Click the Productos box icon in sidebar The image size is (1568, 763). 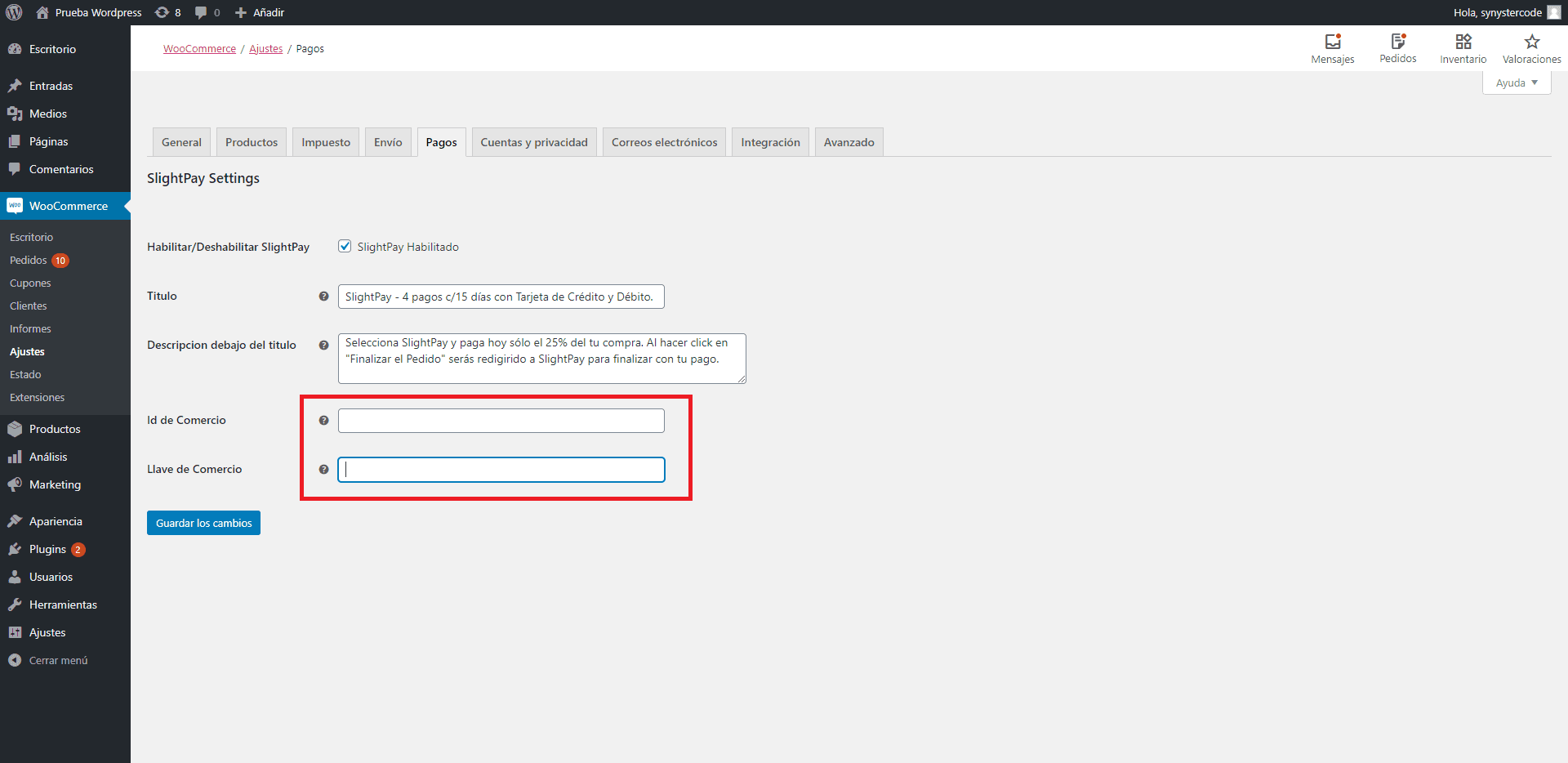[15, 429]
